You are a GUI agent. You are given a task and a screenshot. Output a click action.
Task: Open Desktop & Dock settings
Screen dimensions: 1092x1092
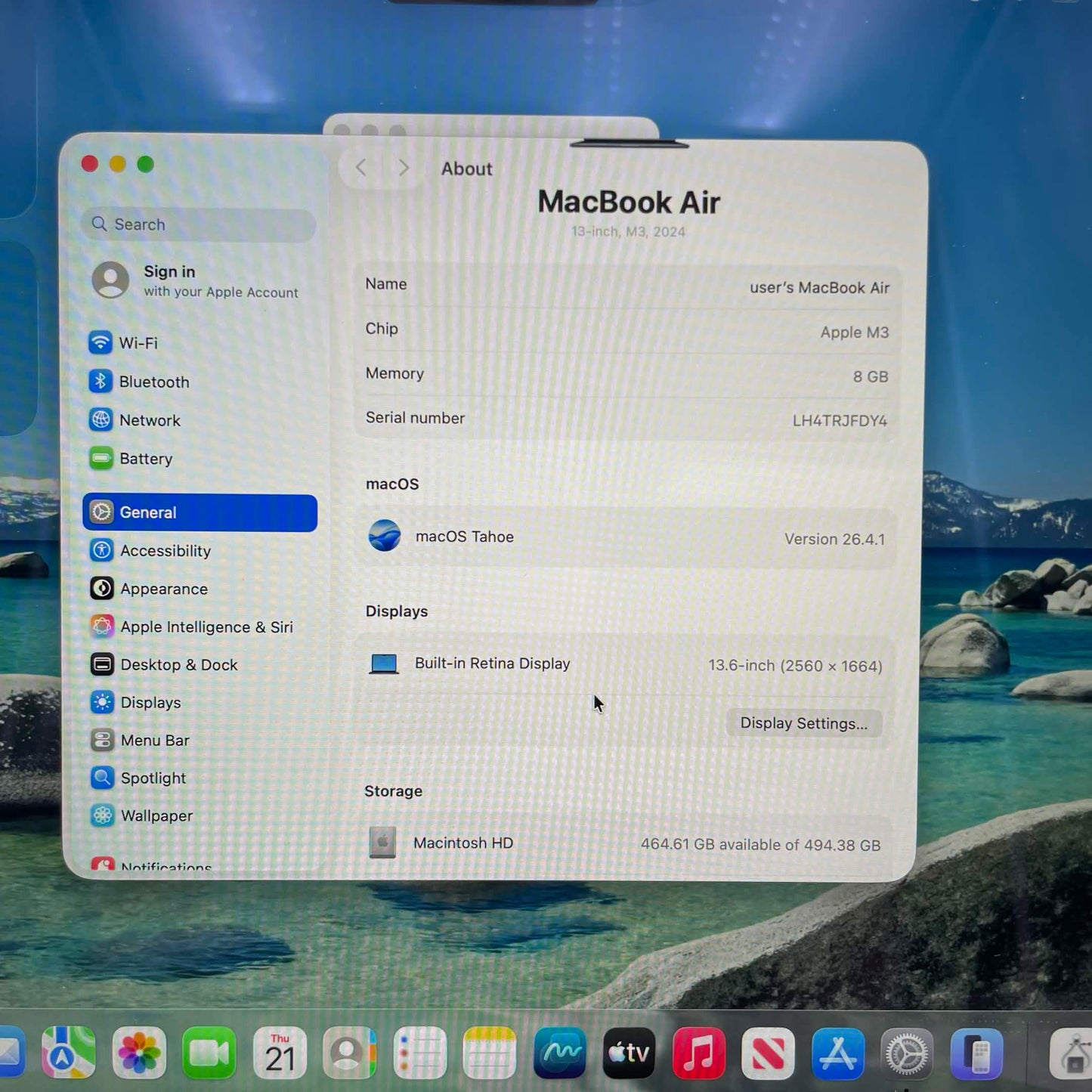tap(164, 664)
